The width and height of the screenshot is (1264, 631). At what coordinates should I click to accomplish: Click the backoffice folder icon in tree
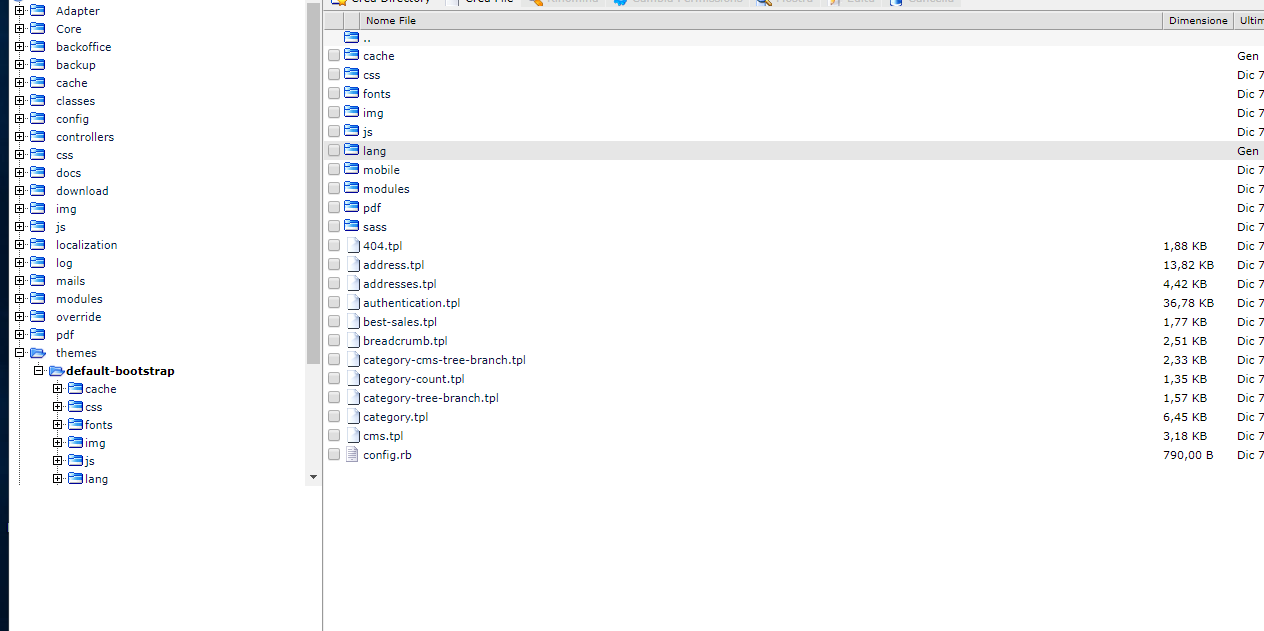click(38, 46)
